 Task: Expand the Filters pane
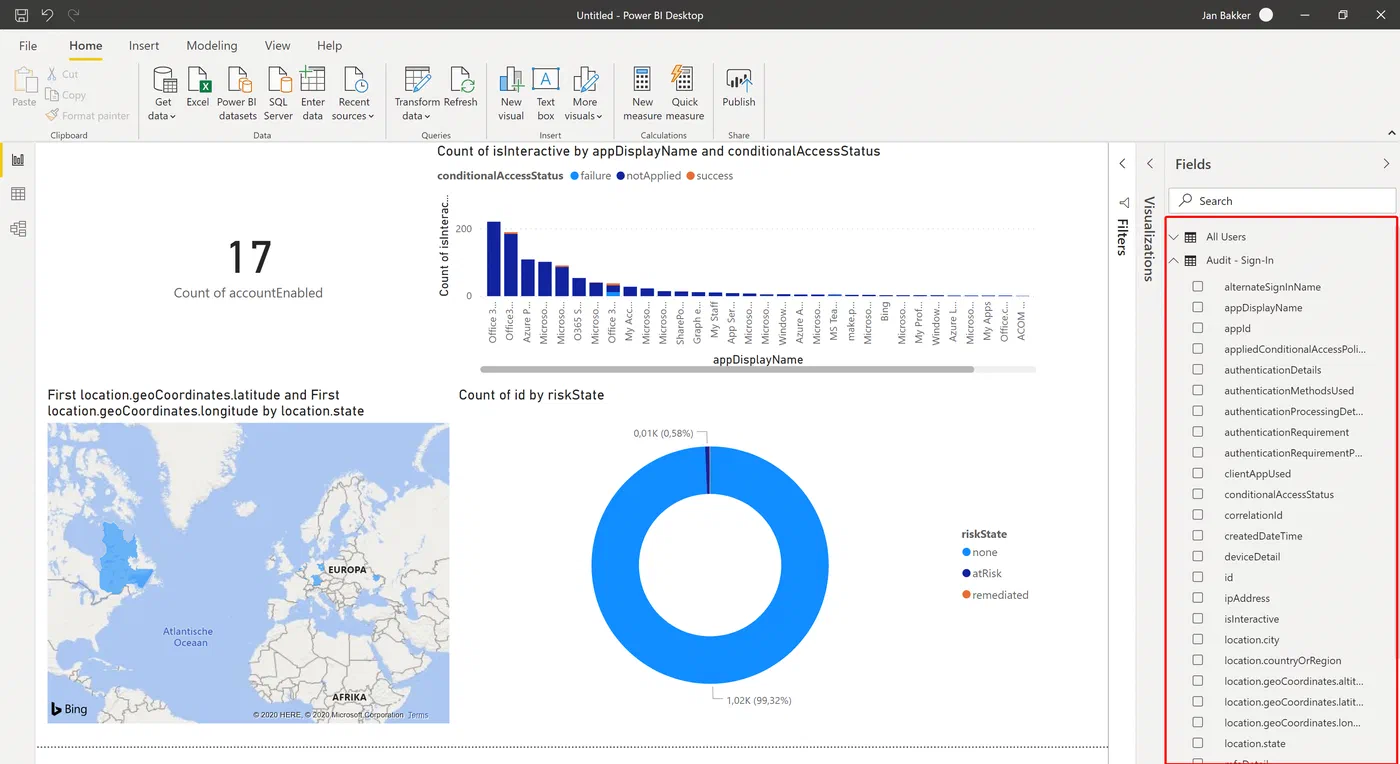pyautogui.click(x=1122, y=163)
